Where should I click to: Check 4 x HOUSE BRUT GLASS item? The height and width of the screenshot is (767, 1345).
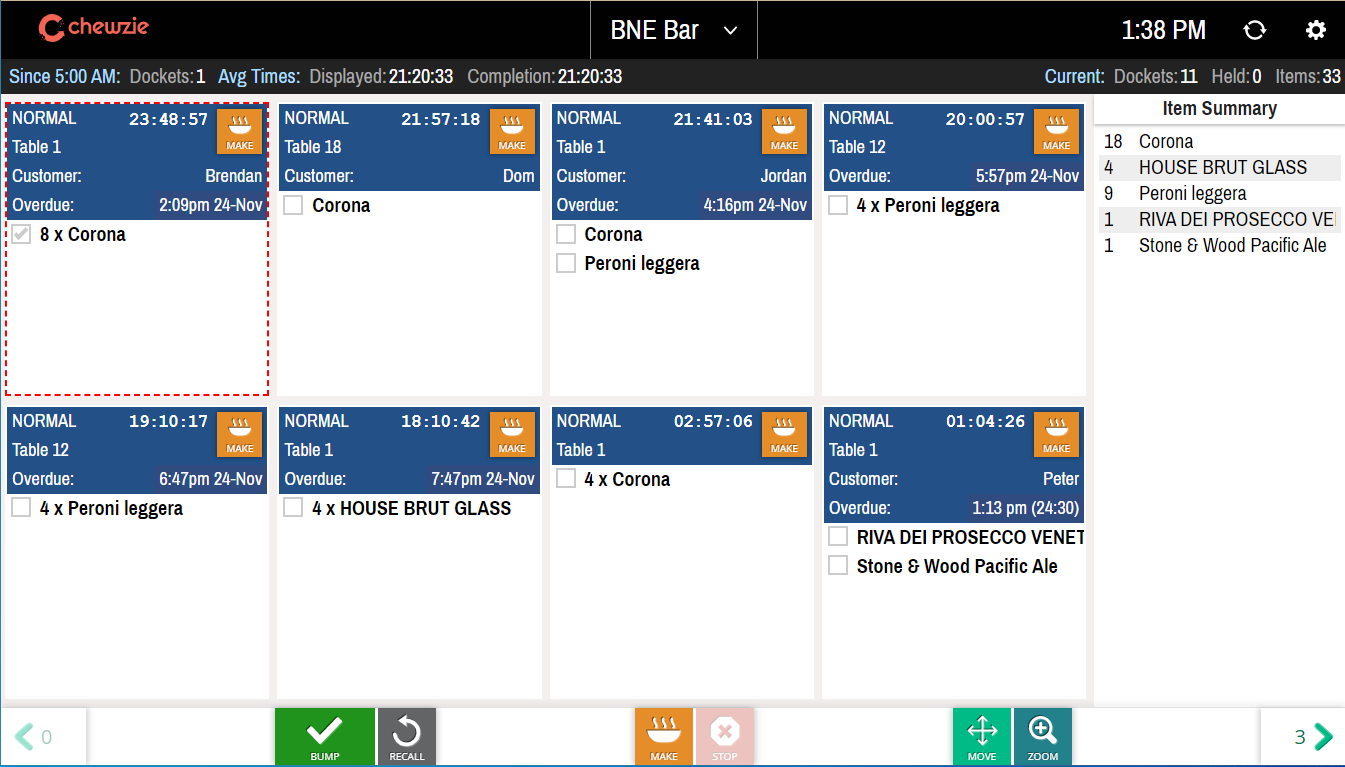[x=293, y=509]
